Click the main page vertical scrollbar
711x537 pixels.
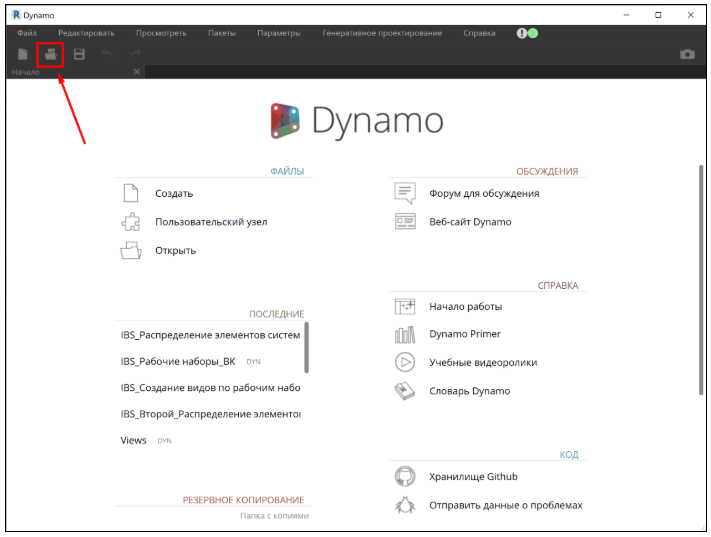coord(701,280)
